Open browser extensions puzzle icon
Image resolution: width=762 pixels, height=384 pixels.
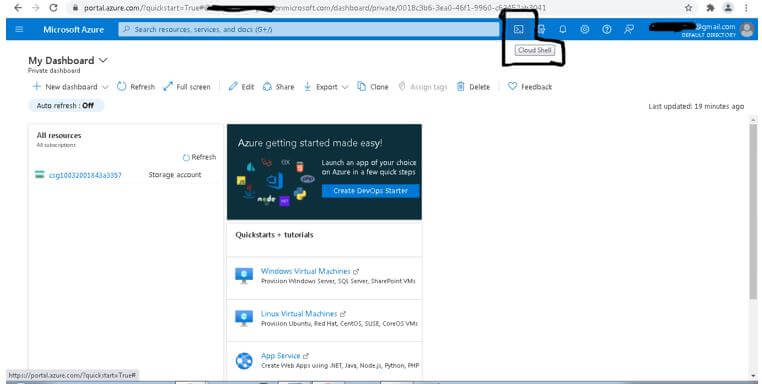click(x=710, y=8)
